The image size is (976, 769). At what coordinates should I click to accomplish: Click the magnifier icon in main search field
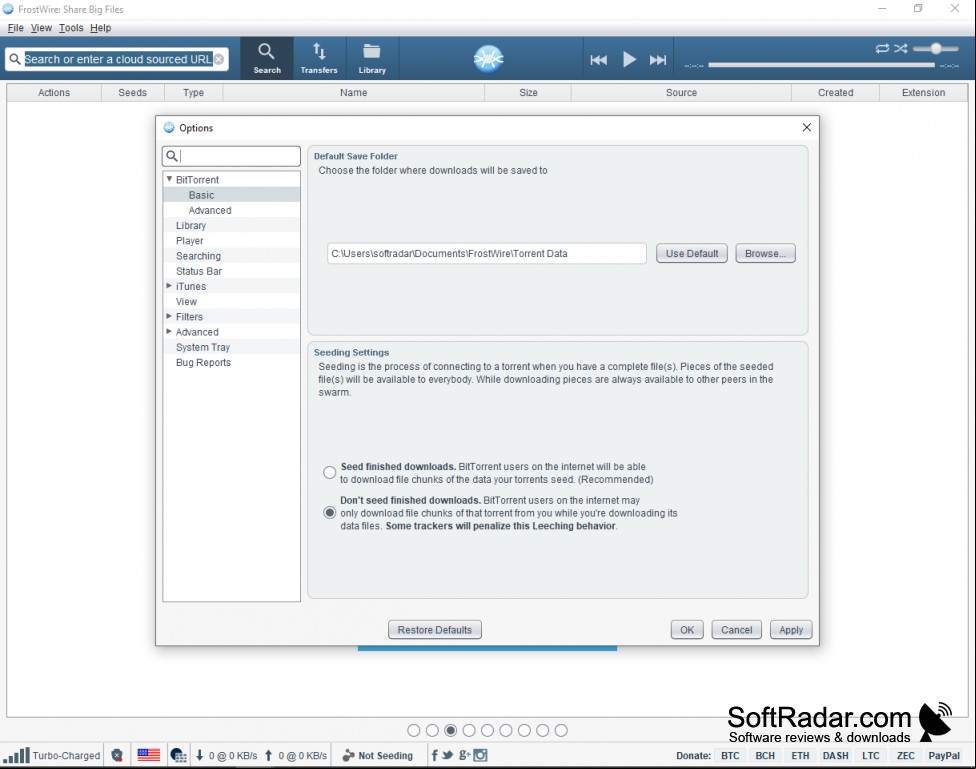15,59
